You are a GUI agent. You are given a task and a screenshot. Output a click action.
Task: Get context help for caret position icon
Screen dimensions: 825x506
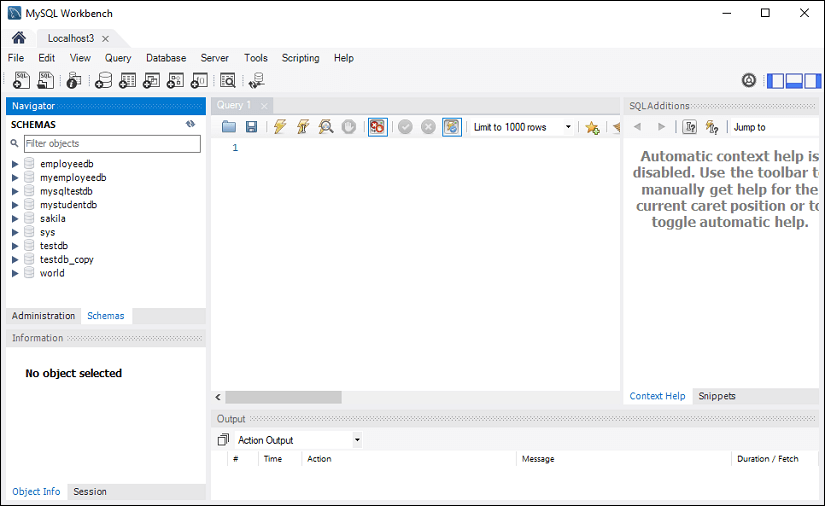click(x=689, y=127)
